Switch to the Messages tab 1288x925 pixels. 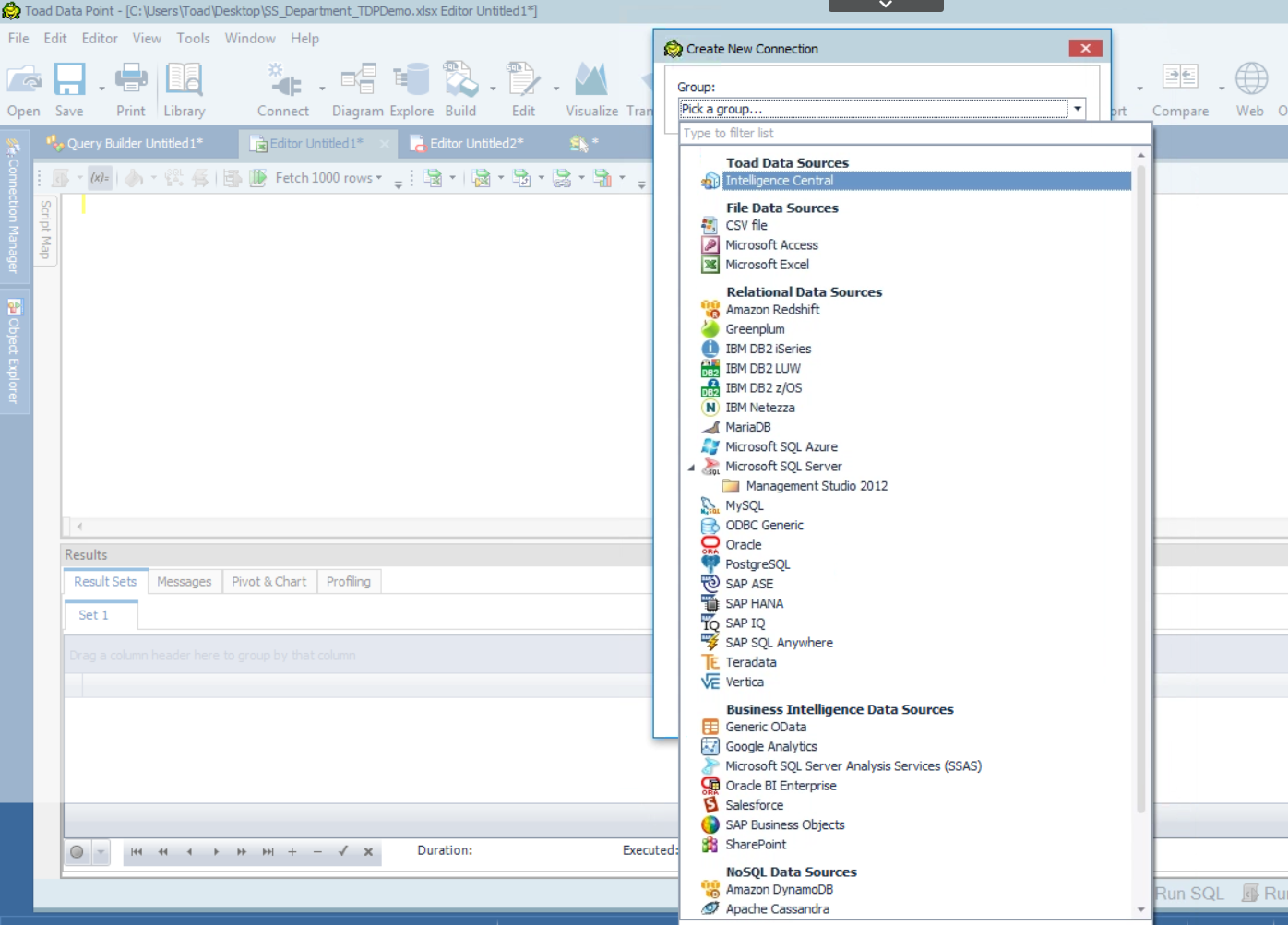coord(185,582)
